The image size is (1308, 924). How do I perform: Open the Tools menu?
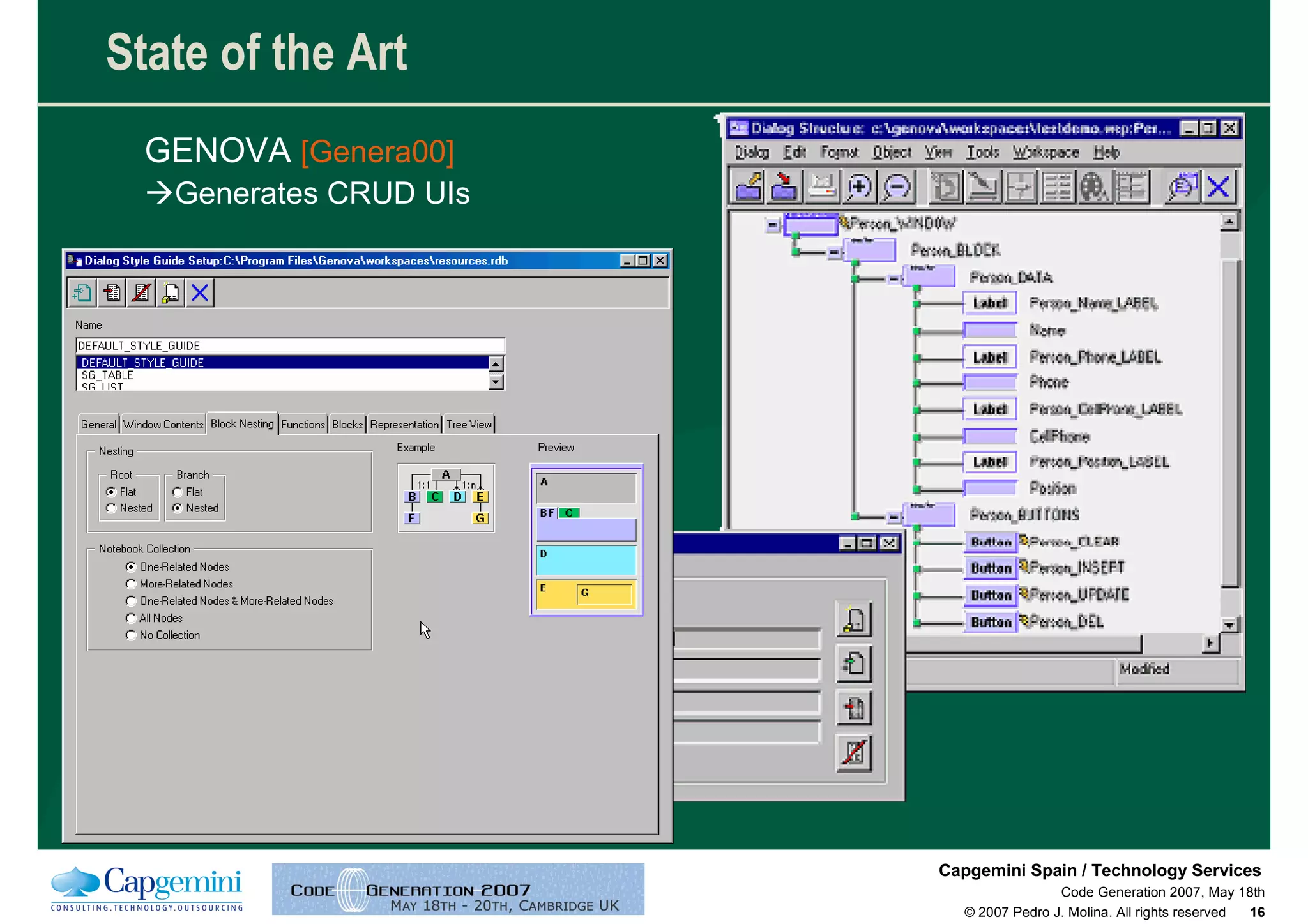(982, 153)
